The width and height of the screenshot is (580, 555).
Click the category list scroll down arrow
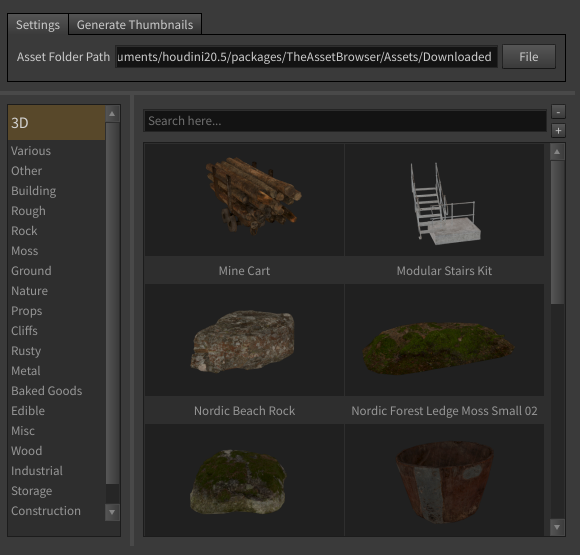coord(112,512)
